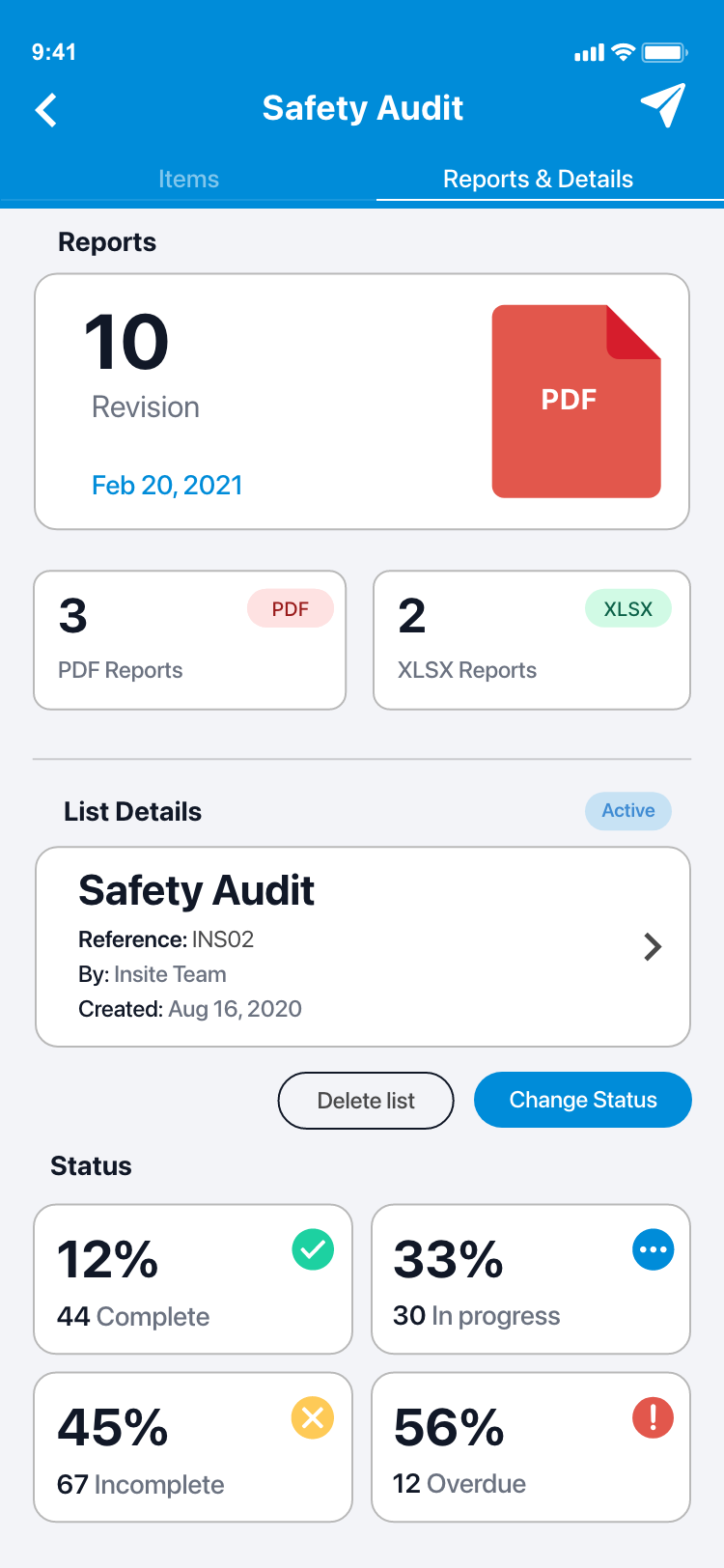The height and width of the screenshot is (1568, 724).
Task: Check the Wi-Fi status icon
Action: tap(624, 52)
